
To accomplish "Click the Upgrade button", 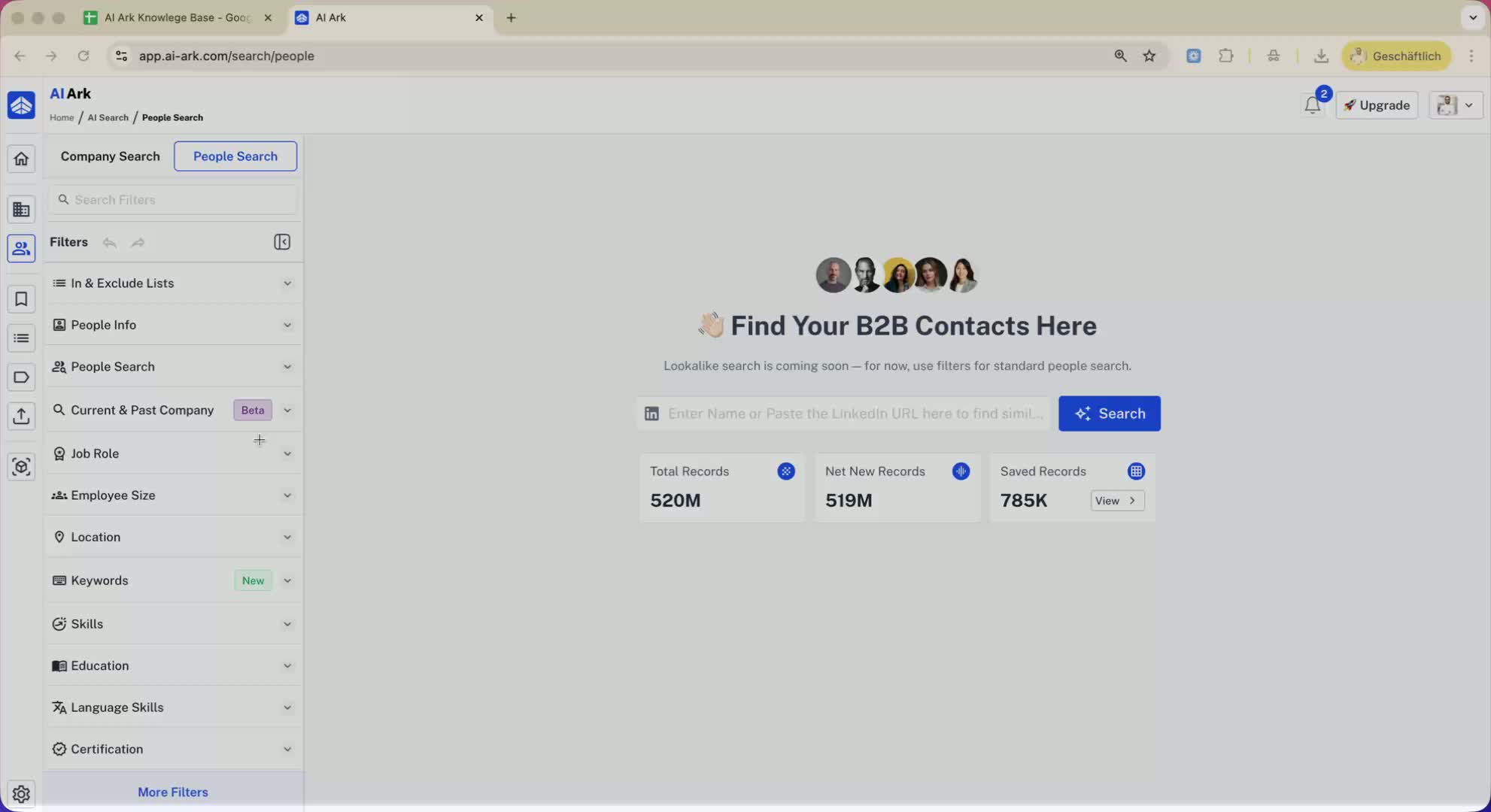I will click(x=1377, y=105).
